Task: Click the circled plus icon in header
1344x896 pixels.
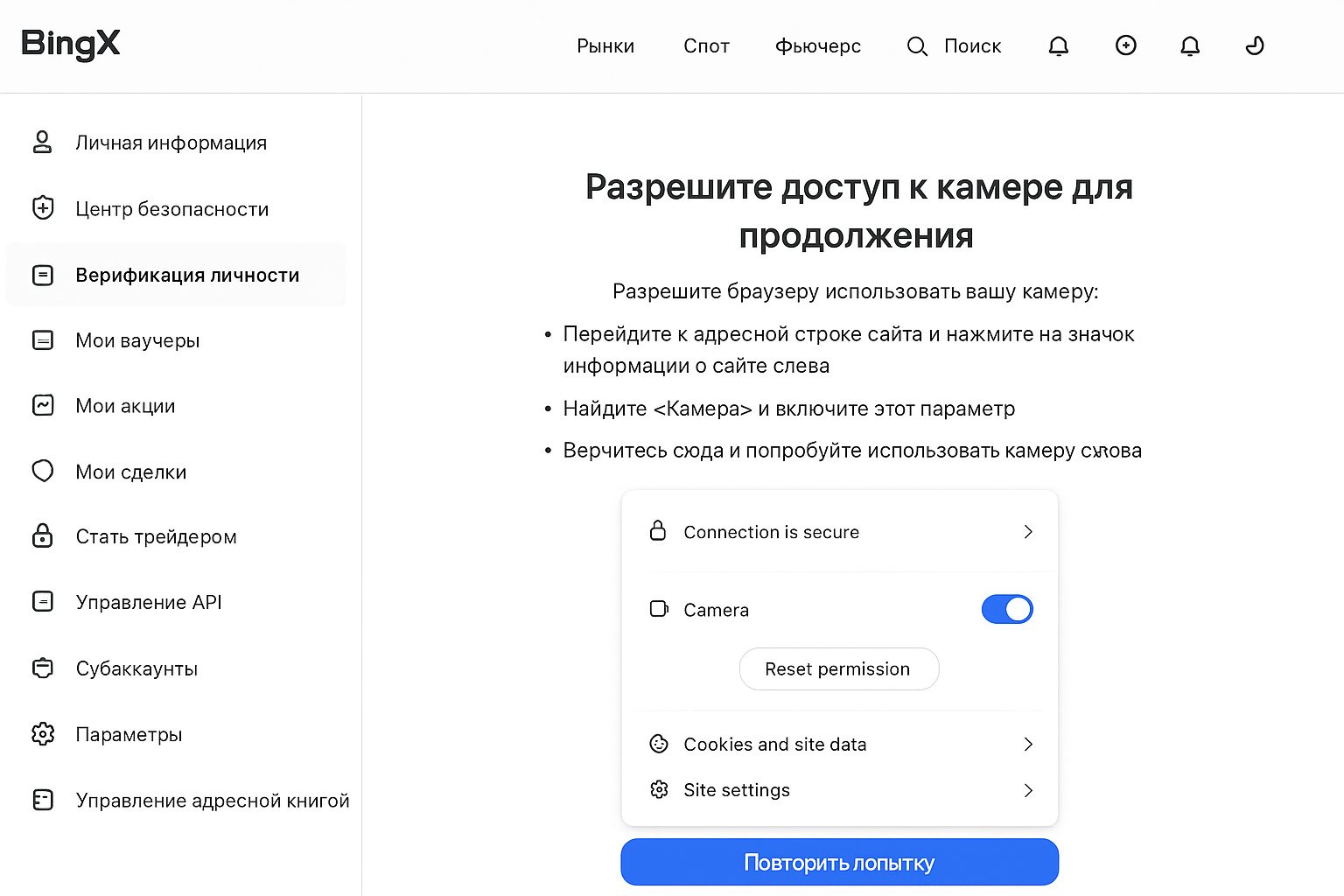Action: tap(1126, 45)
